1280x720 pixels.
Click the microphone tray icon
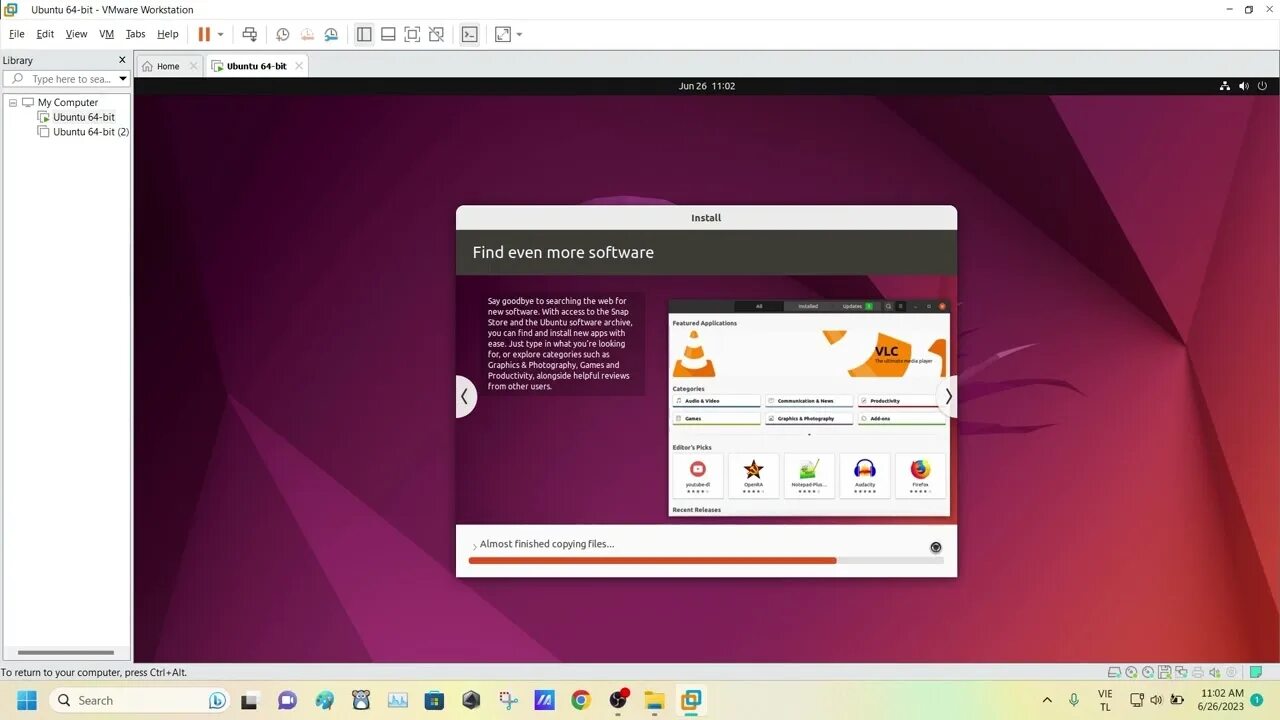pyautogui.click(x=1074, y=700)
